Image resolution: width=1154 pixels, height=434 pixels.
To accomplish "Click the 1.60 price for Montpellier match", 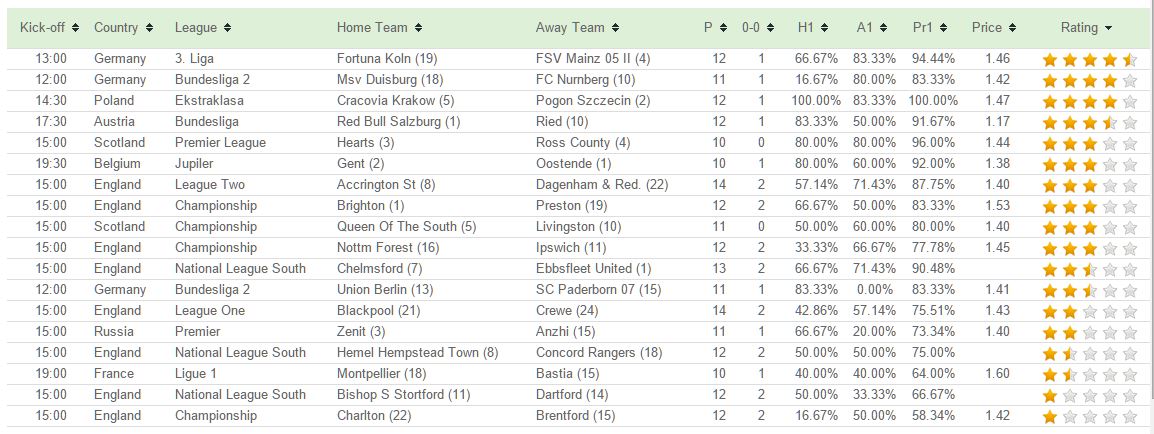I will tap(996, 374).
